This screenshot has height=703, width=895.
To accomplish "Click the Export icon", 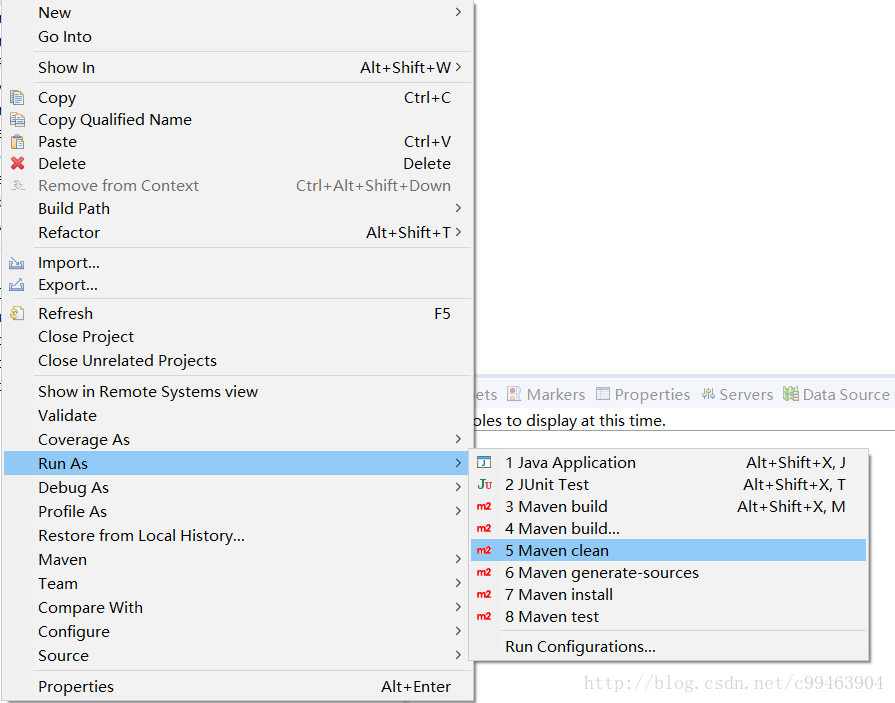I will (17, 285).
